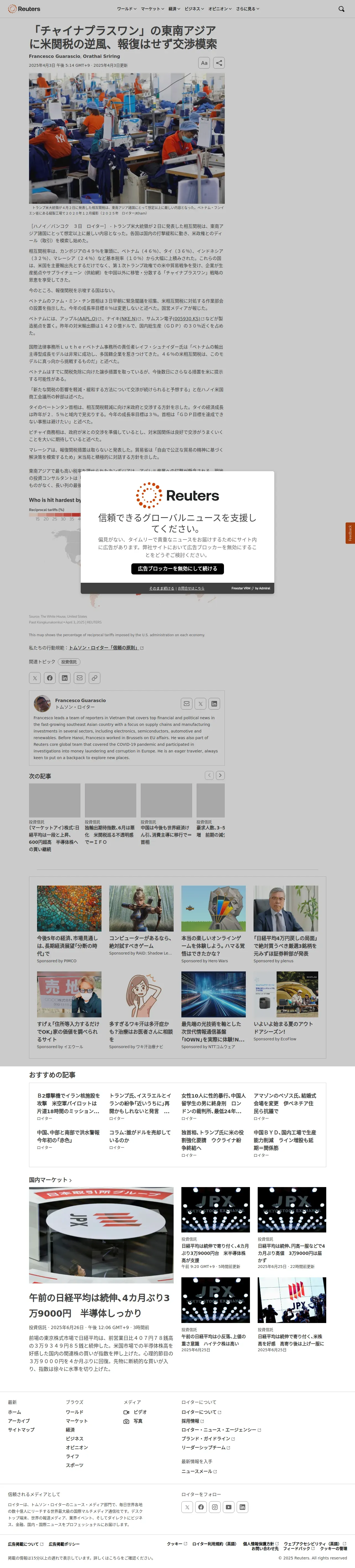This screenshot has width=355, height=1568.
Task: Copy article link with the chain icon
Action: pyautogui.click(x=94, y=677)
